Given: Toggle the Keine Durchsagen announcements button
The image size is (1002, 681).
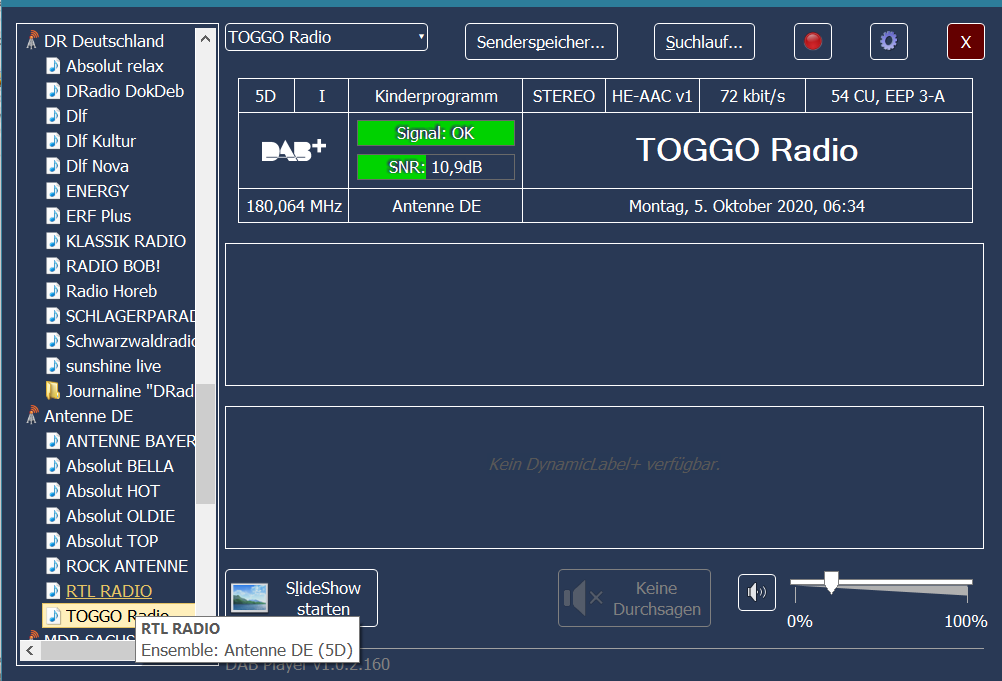Looking at the screenshot, I should (634, 598).
